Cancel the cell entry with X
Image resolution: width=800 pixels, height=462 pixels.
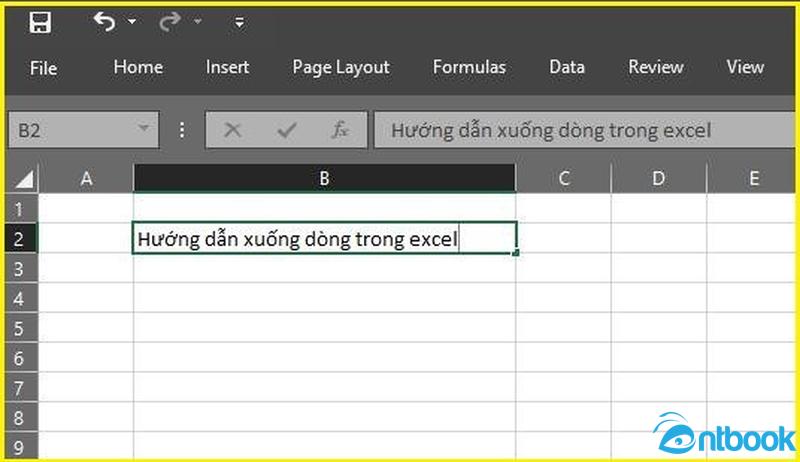point(233,130)
